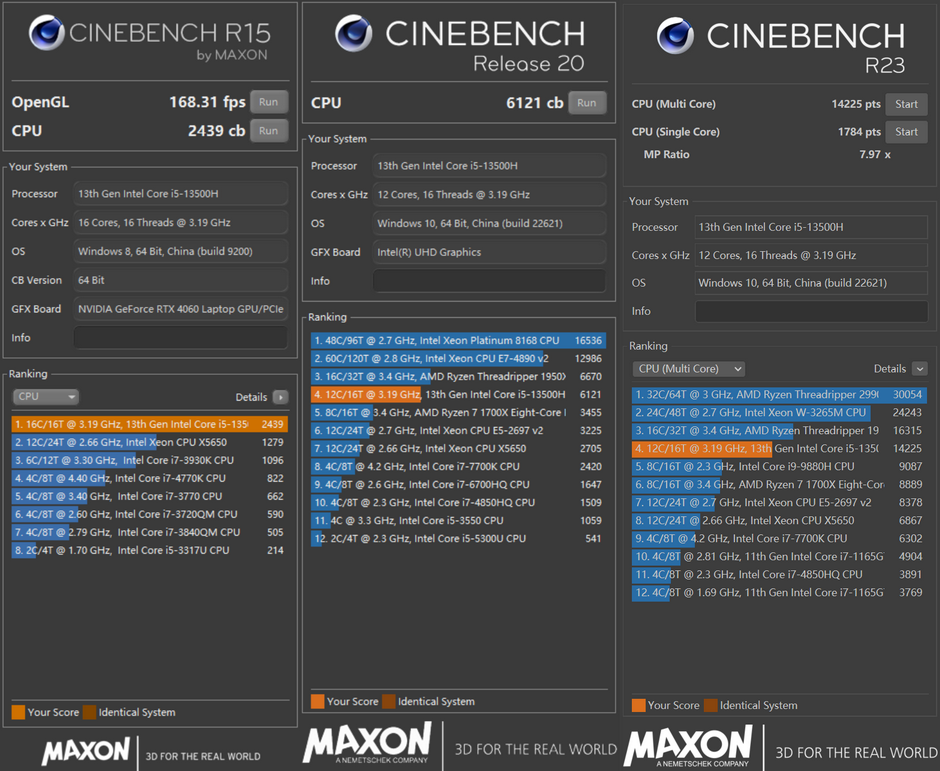Select the R15 ranking row with score 2439
The height and width of the screenshot is (771, 940).
pos(149,424)
